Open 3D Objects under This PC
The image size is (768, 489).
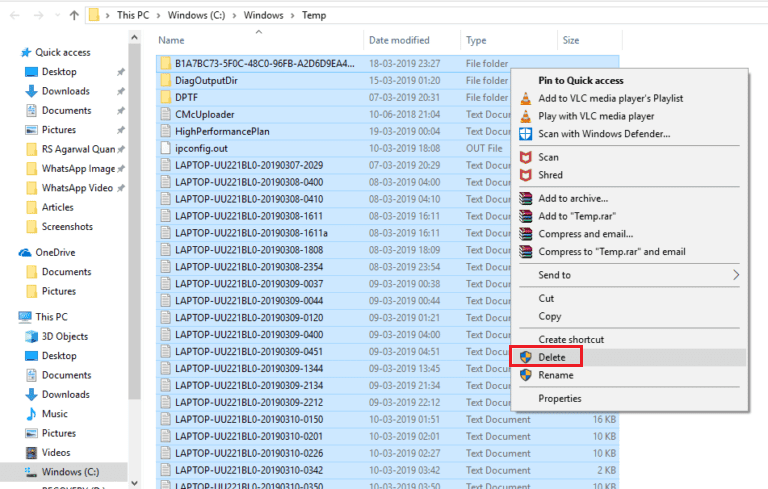65,337
